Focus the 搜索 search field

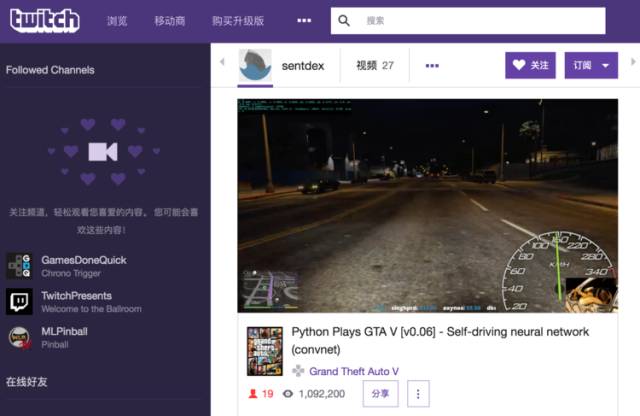pyautogui.click(x=468, y=20)
